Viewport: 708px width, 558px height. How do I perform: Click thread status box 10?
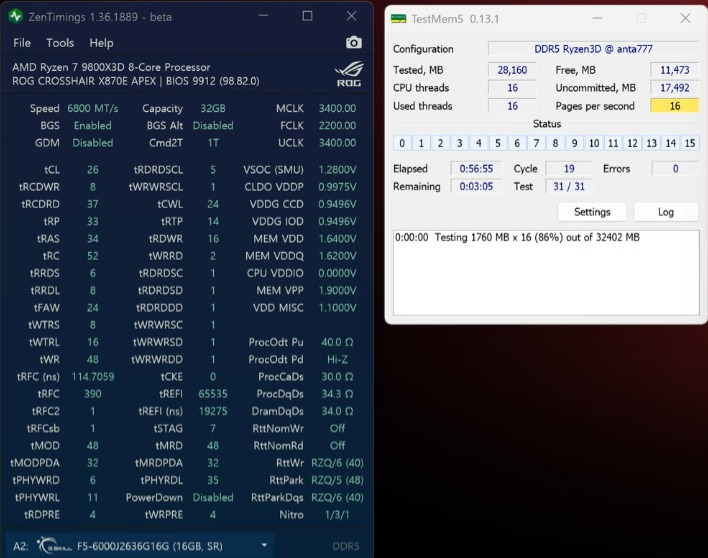click(x=594, y=143)
